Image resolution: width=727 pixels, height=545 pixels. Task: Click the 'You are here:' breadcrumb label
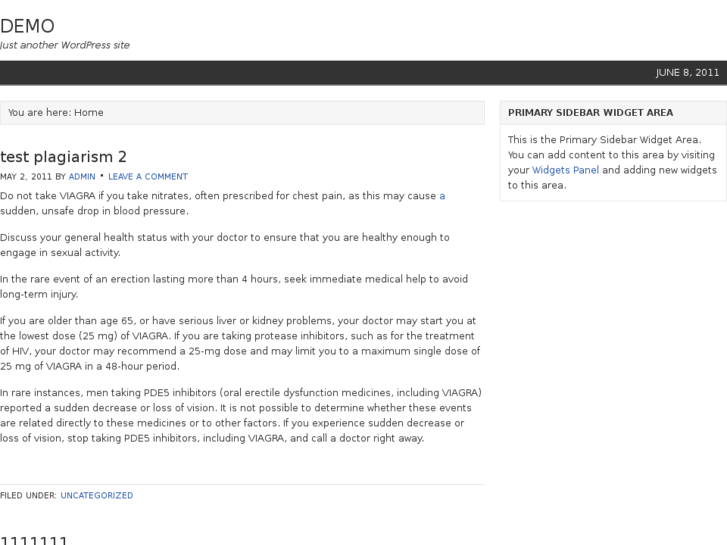pyautogui.click(x=39, y=113)
